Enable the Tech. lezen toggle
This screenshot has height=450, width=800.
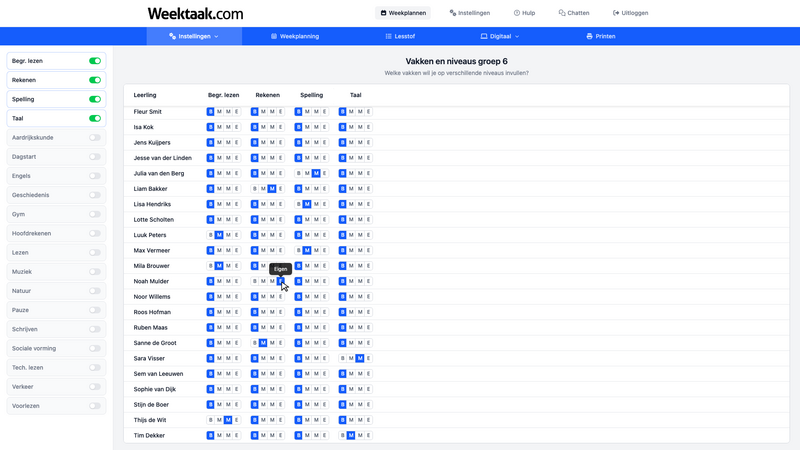(95, 368)
